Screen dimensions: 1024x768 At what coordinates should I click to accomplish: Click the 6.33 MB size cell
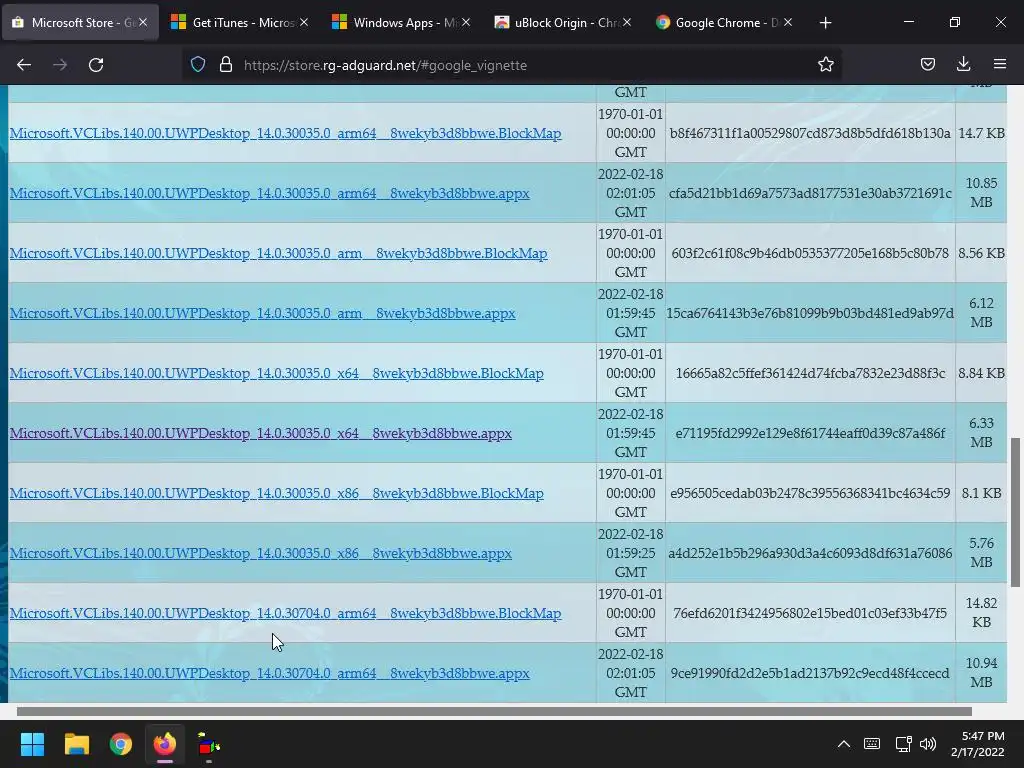click(x=981, y=433)
